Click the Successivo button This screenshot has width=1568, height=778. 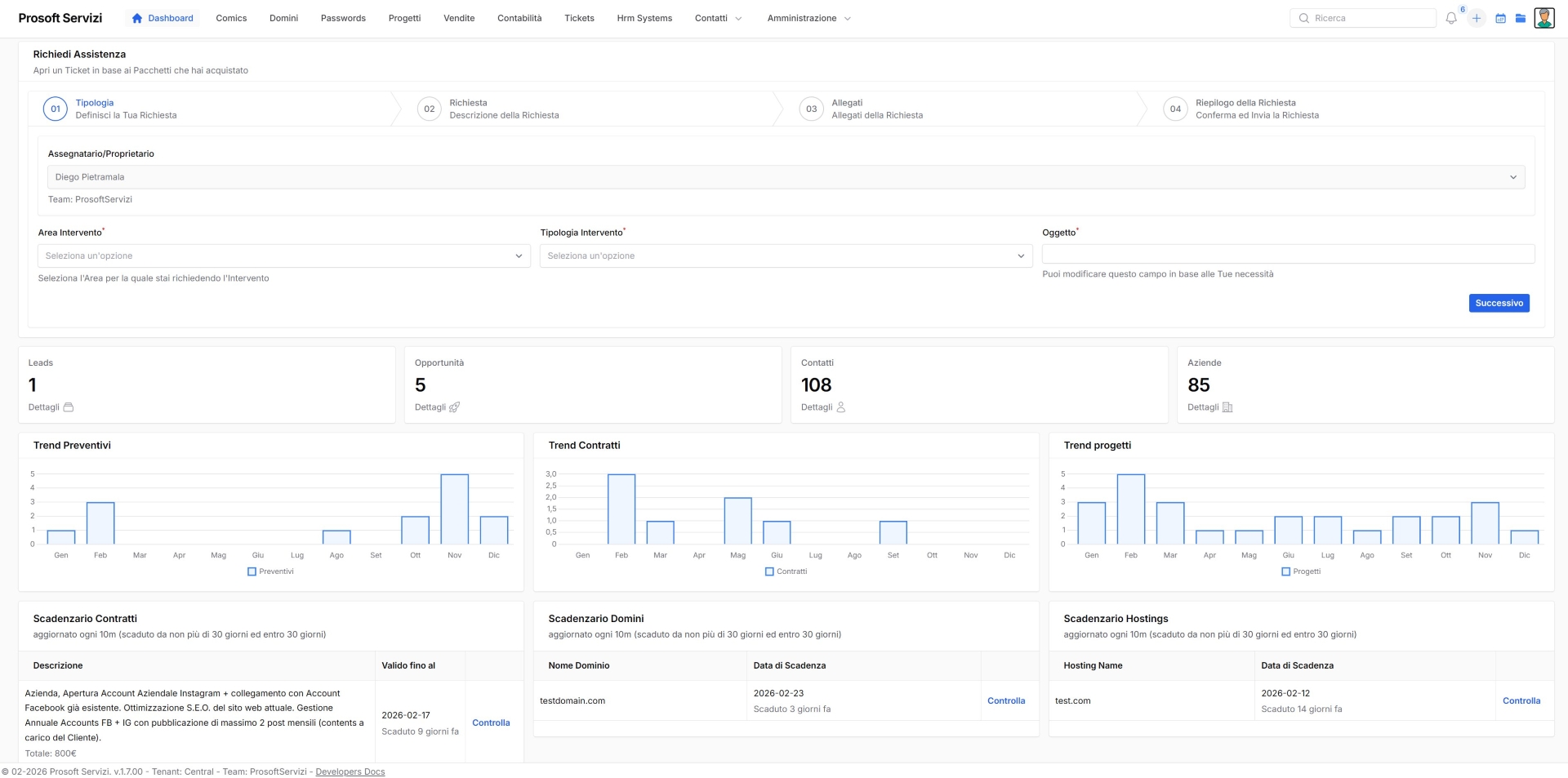(x=1499, y=303)
